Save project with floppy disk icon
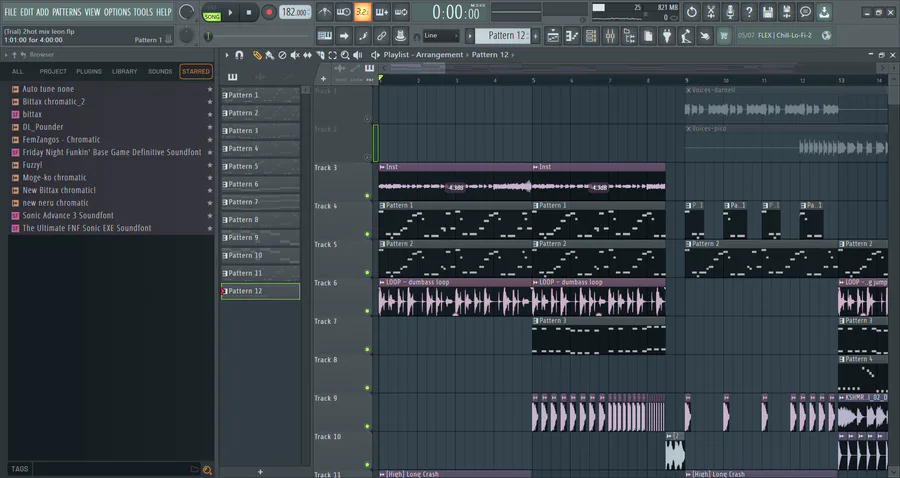 click(x=767, y=12)
